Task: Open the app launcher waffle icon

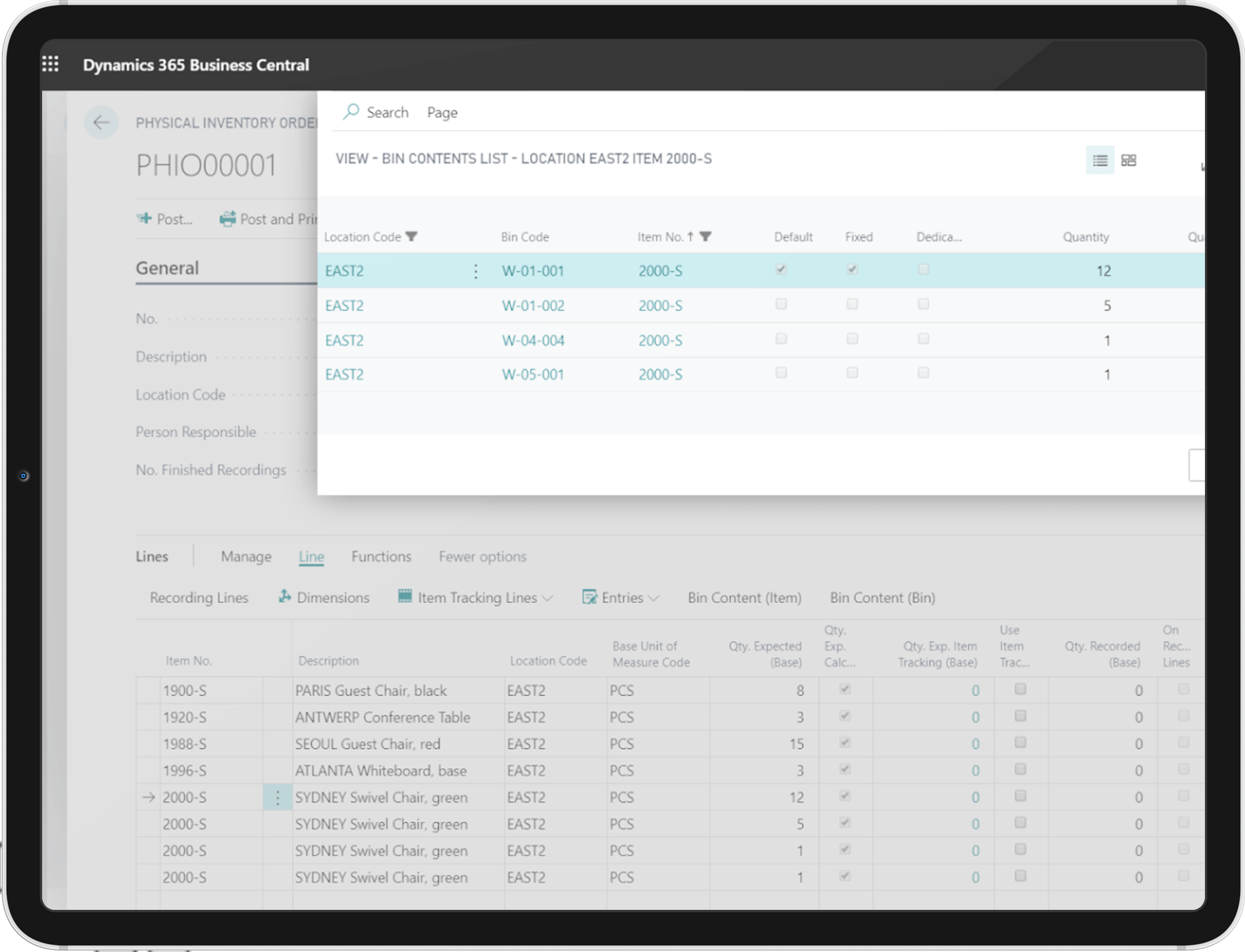Action: [x=50, y=64]
